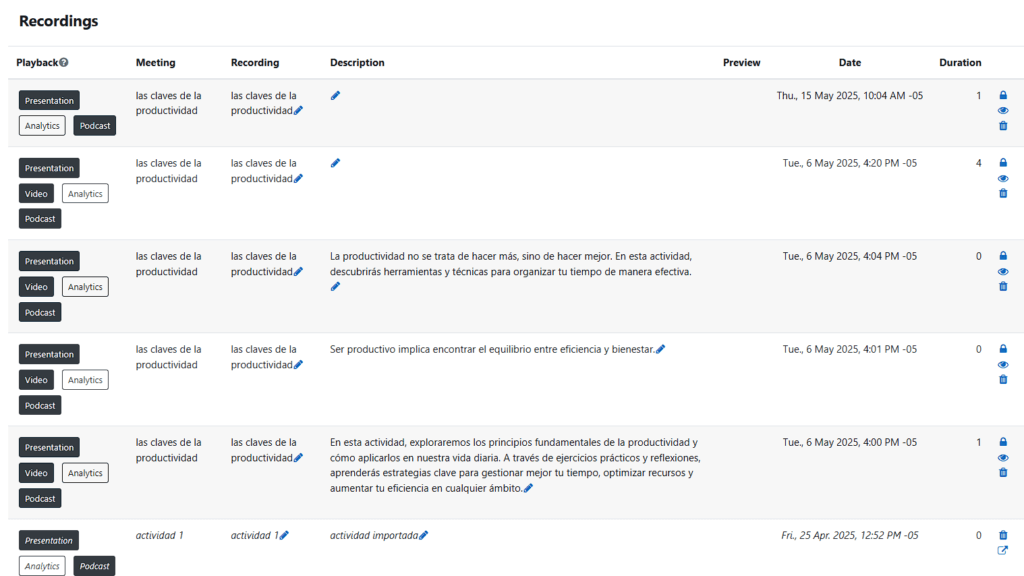
Task: Click the Duration column header
Action: [x=960, y=63]
